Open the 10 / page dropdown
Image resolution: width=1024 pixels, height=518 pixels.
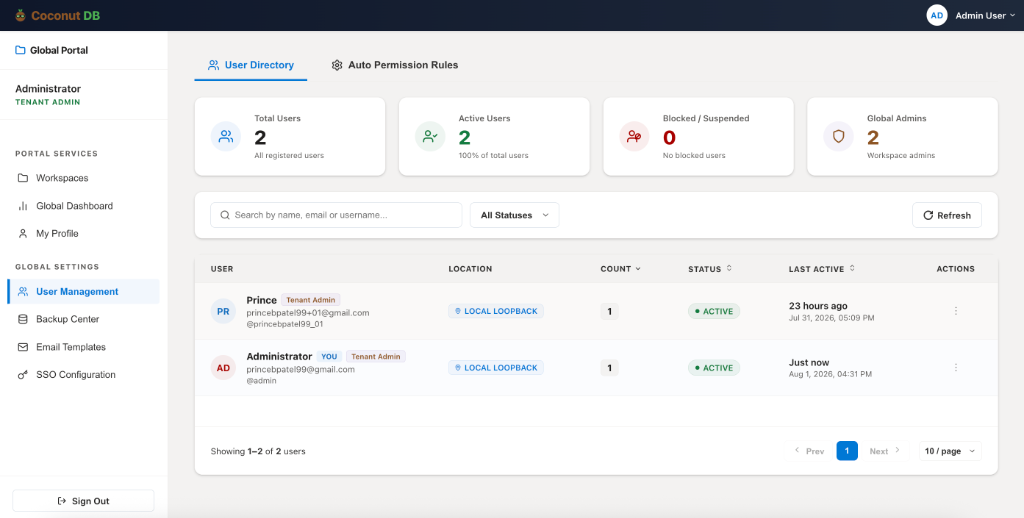pos(950,451)
